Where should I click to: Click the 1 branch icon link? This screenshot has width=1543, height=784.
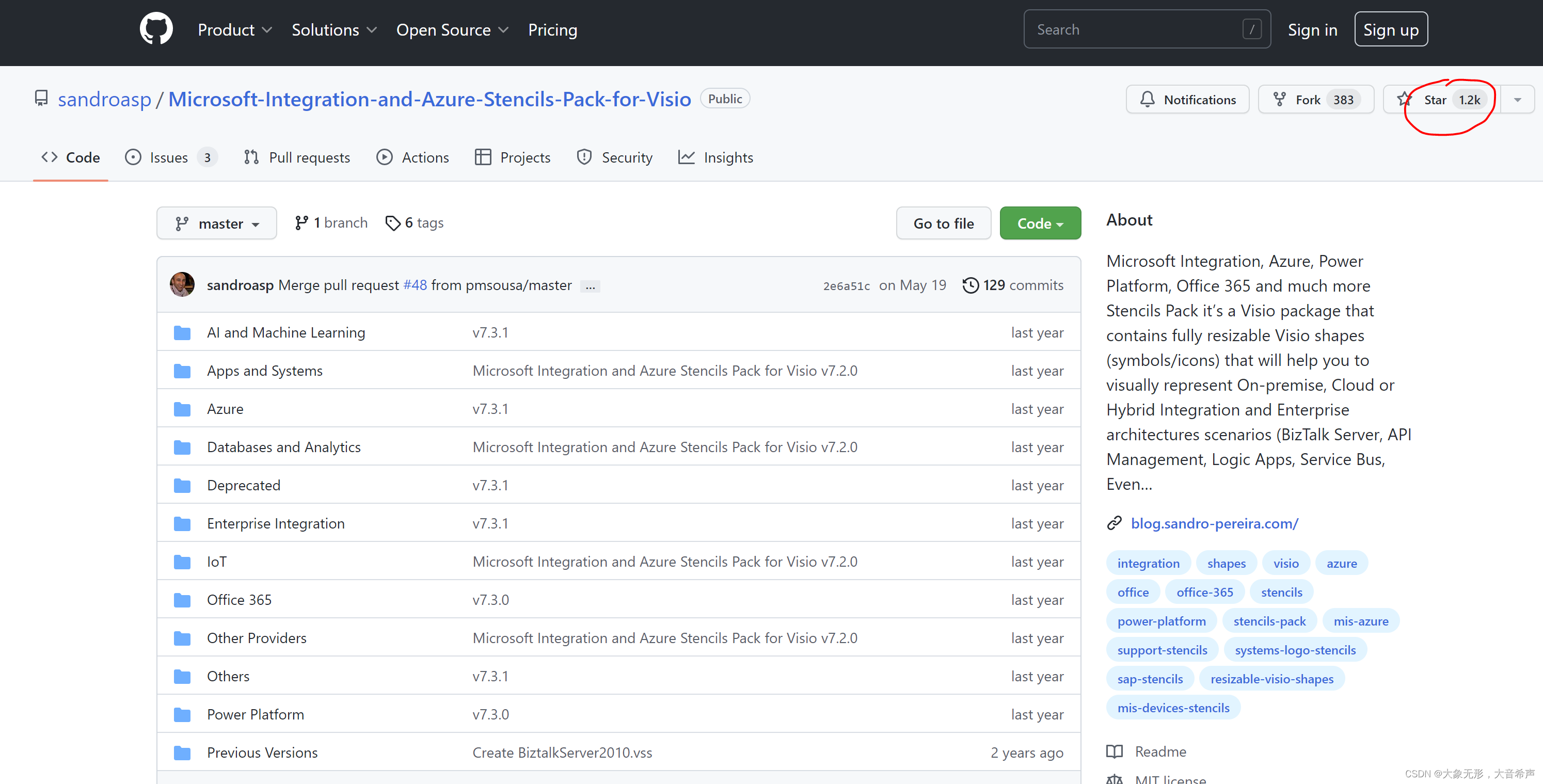click(x=301, y=223)
